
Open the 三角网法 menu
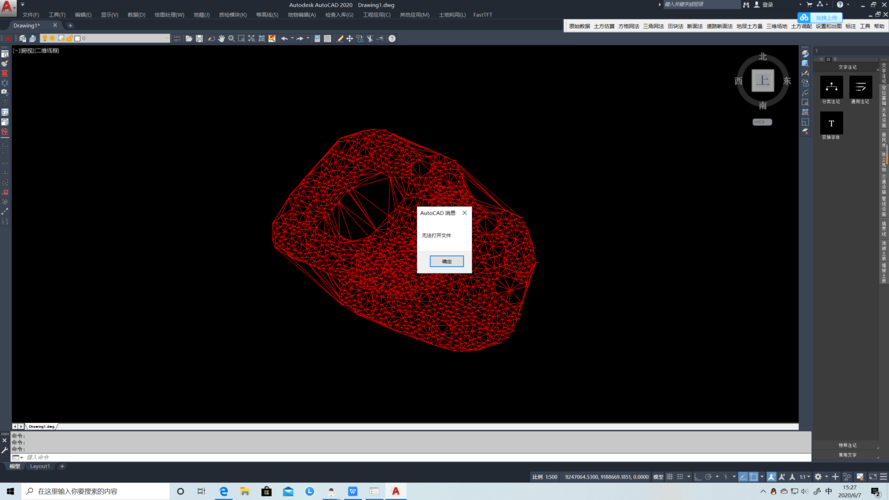point(653,26)
